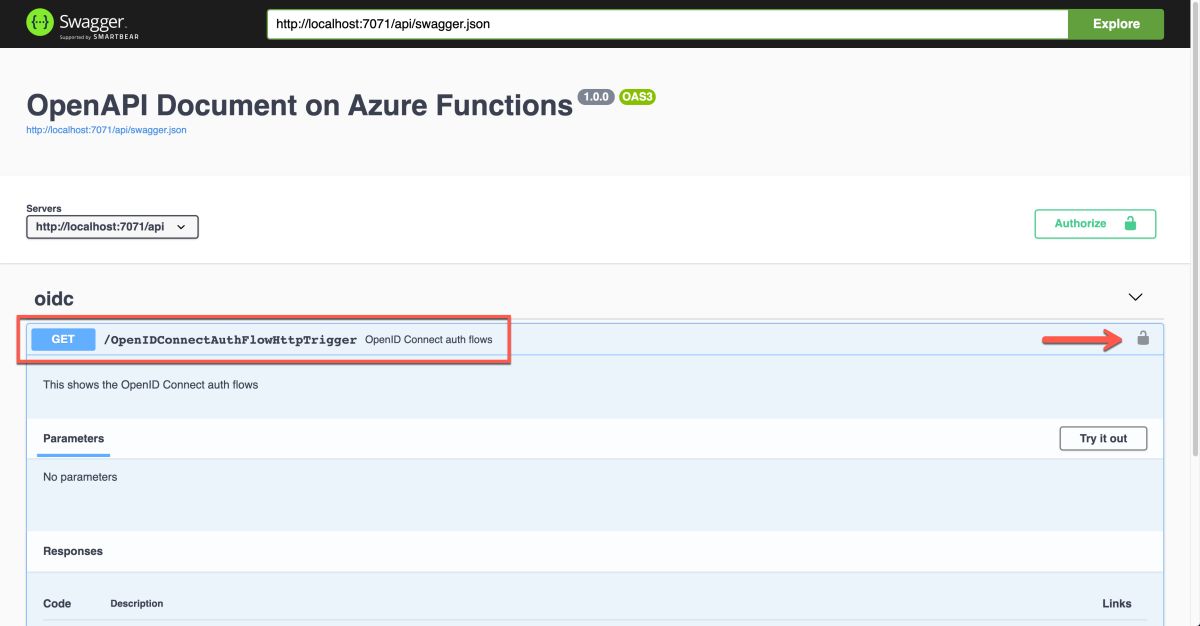Open the swagger.json link under title

point(106,130)
